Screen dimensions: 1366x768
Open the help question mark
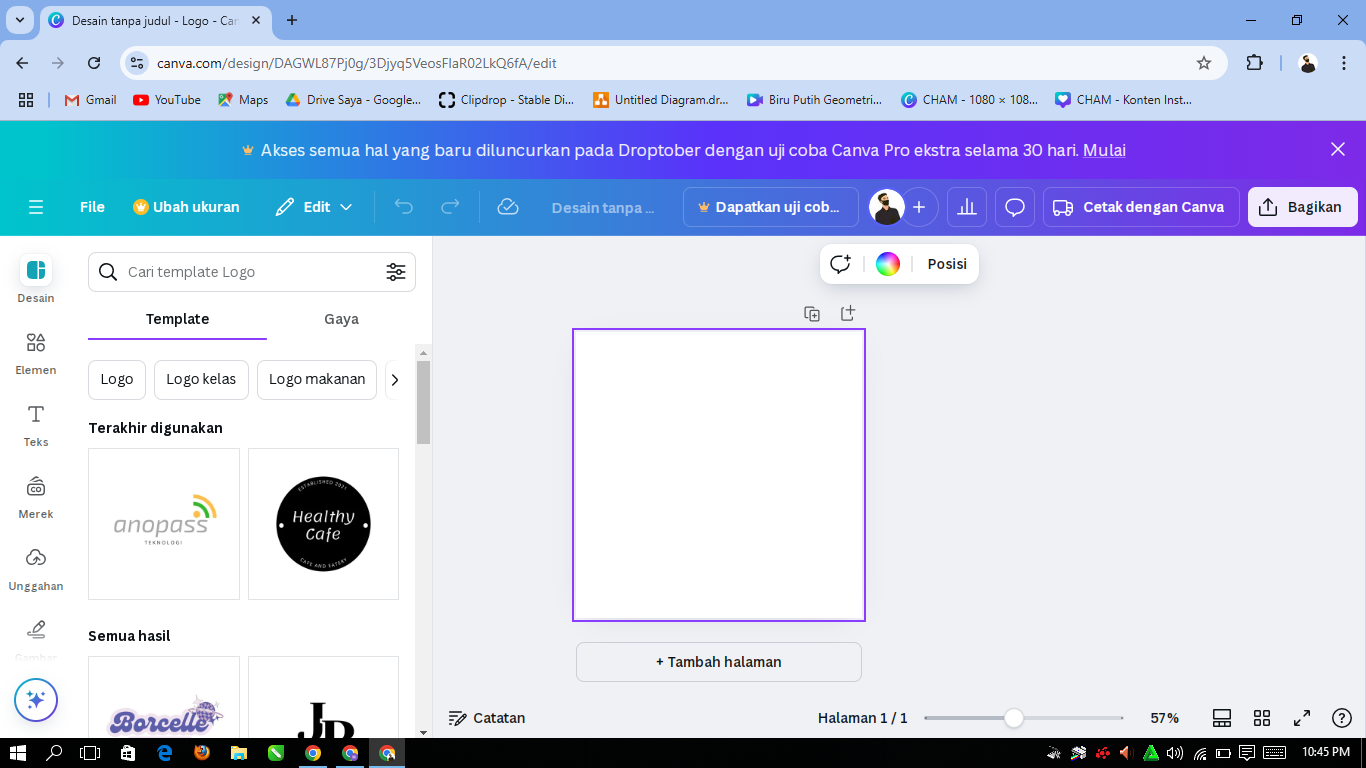tap(1342, 718)
